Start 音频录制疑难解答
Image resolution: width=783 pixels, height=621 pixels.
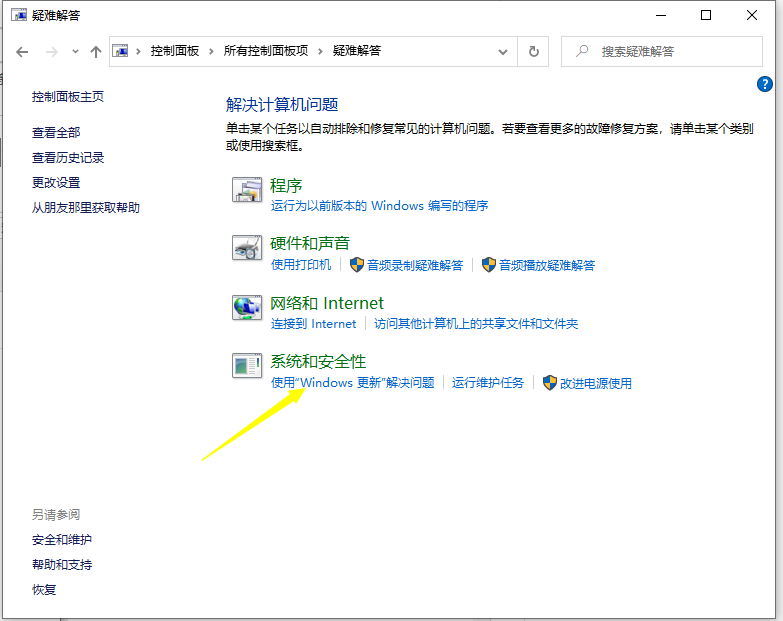415,265
